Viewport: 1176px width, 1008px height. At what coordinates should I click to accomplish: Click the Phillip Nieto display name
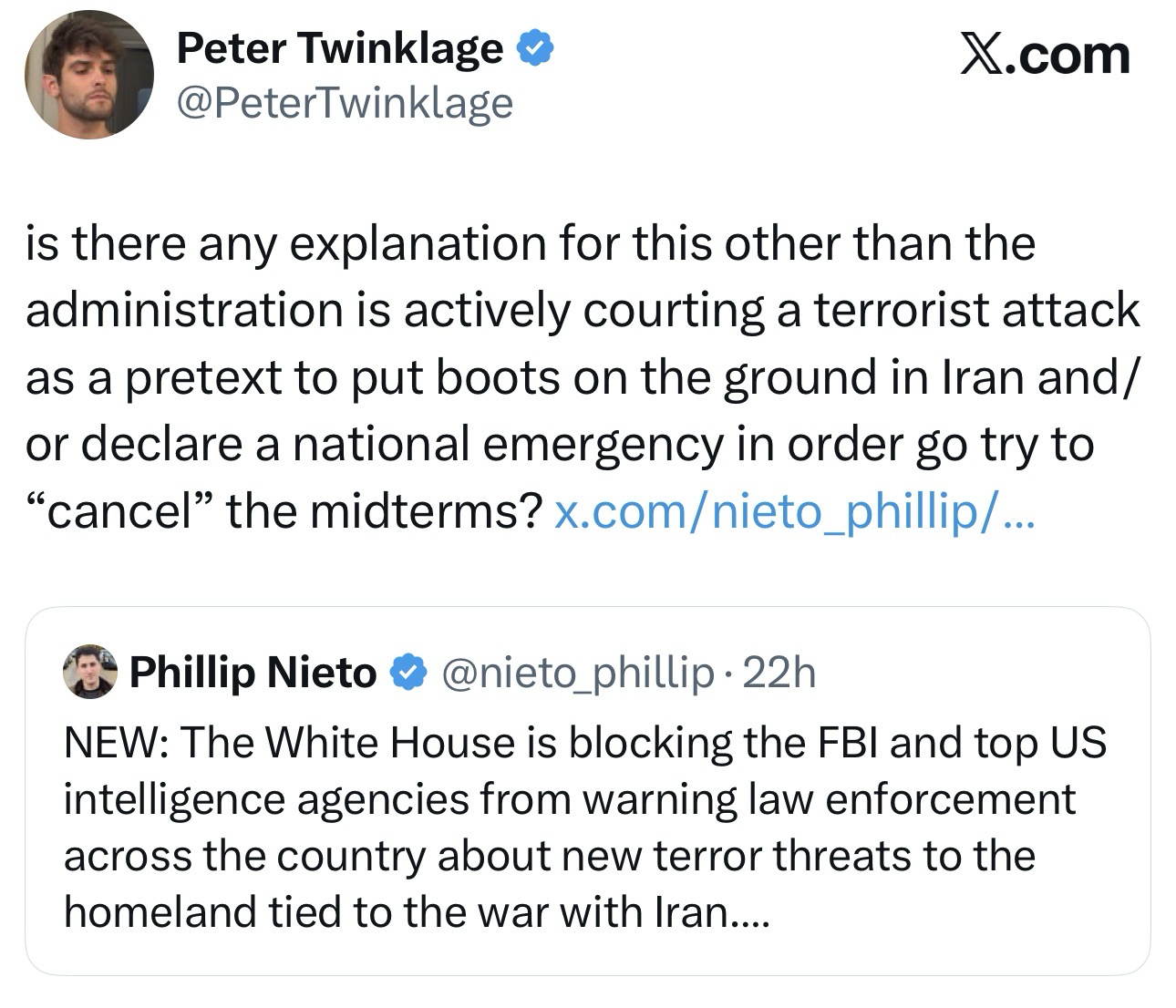(253, 674)
